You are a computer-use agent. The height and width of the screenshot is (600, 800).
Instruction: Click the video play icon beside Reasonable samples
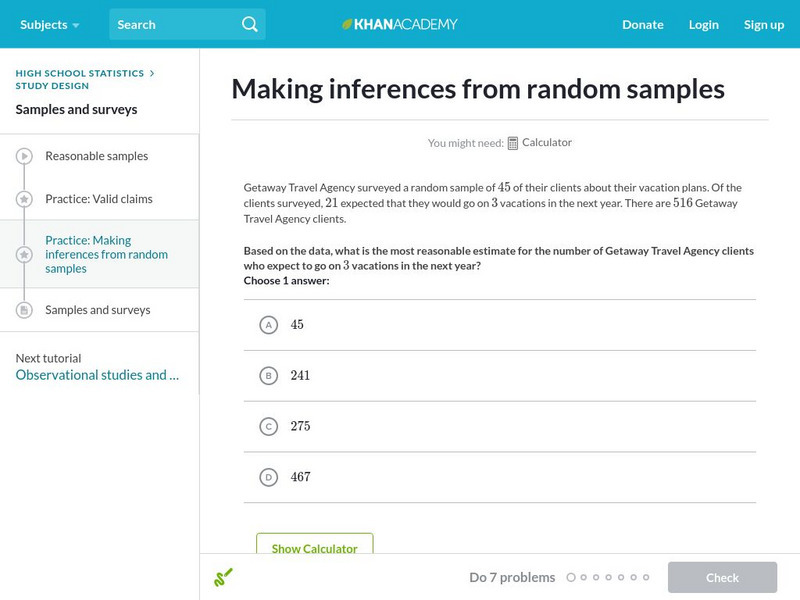point(24,156)
